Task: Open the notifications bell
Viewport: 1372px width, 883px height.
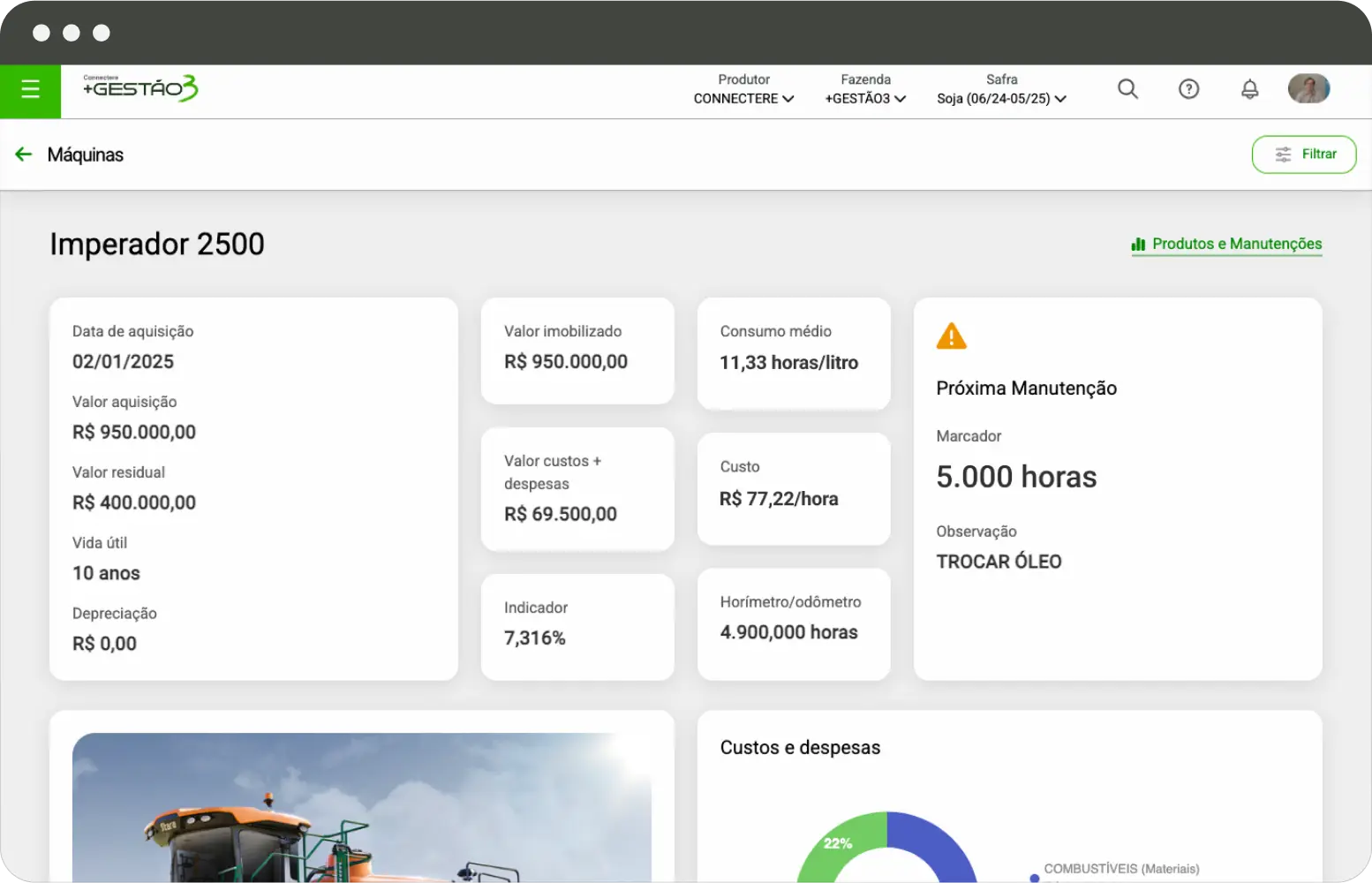Action: coord(1249,89)
